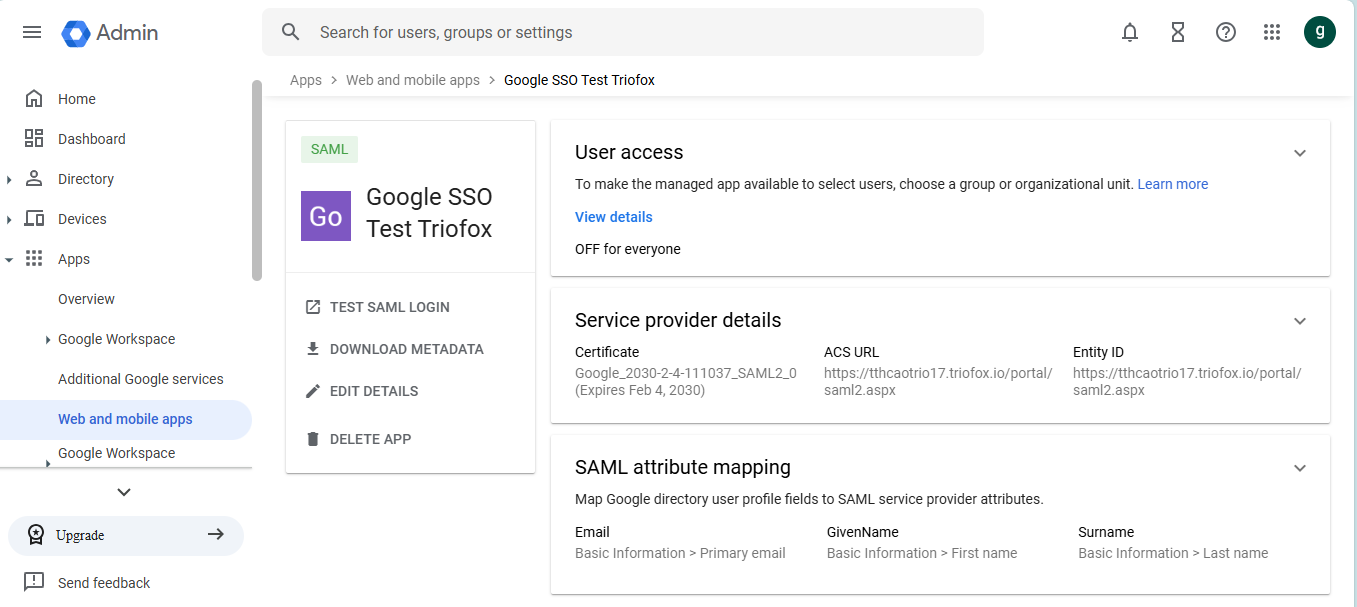Click the Delete App trash icon
This screenshot has width=1357, height=607.
(x=313, y=439)
